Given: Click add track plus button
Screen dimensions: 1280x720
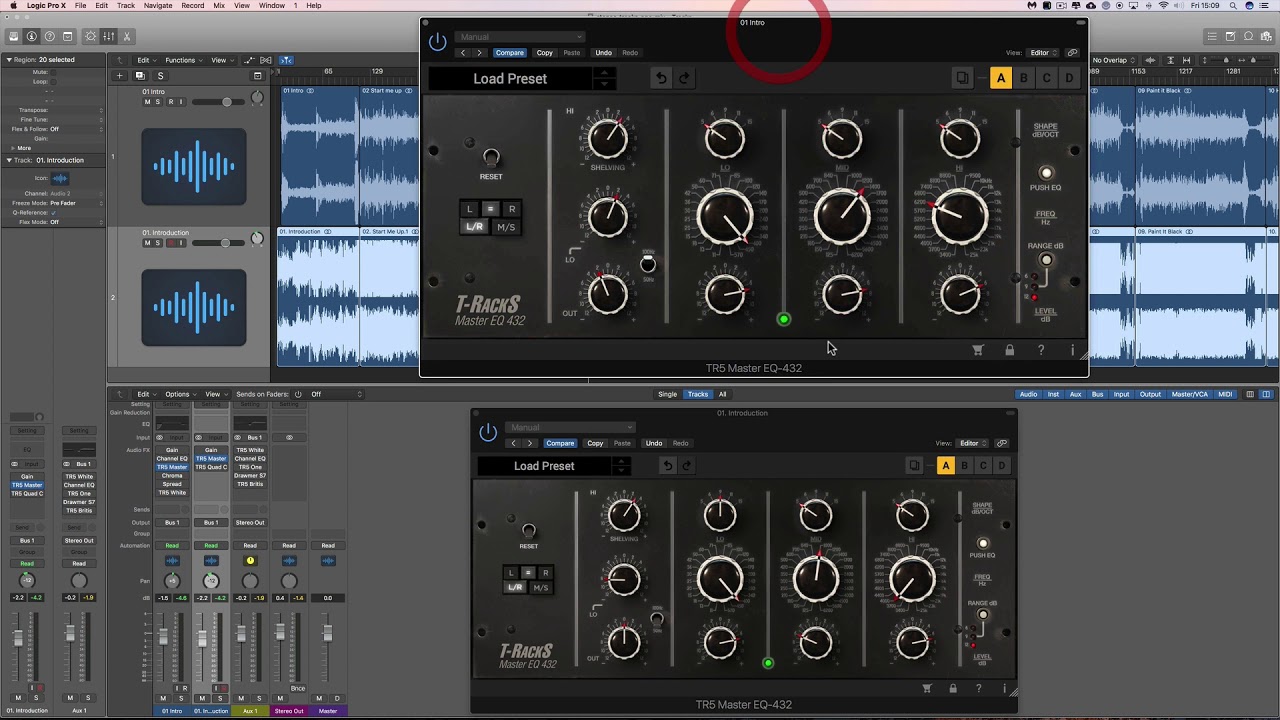Looking at the screenshot, I should (x=120, y=76).
